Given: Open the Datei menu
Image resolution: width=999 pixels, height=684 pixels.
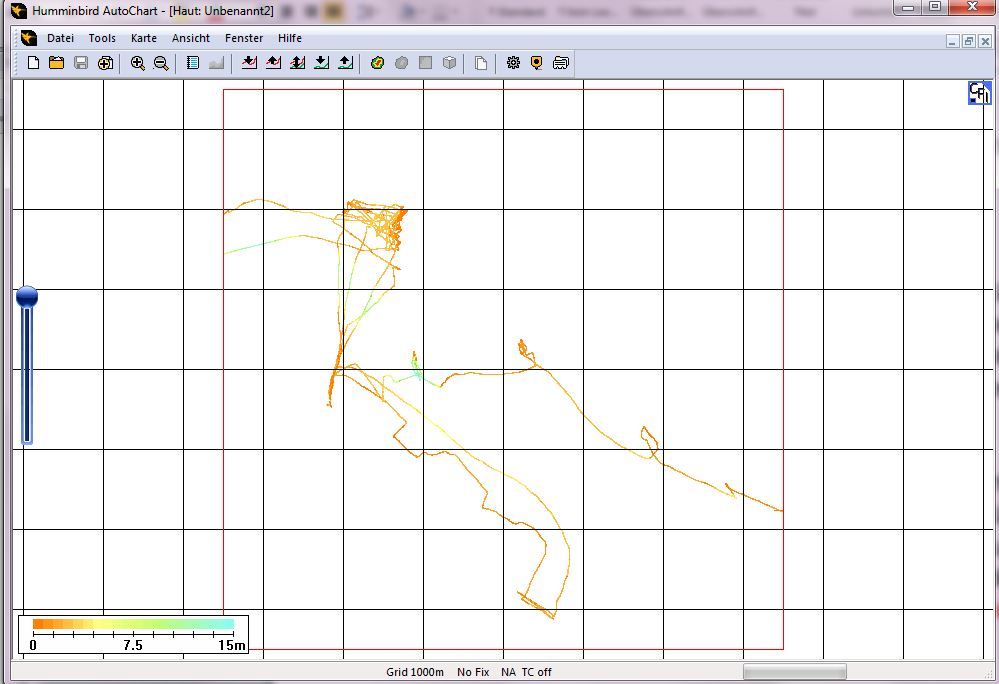Looking at the screenshot, I should pyautogui.click(x=60, y=38).
